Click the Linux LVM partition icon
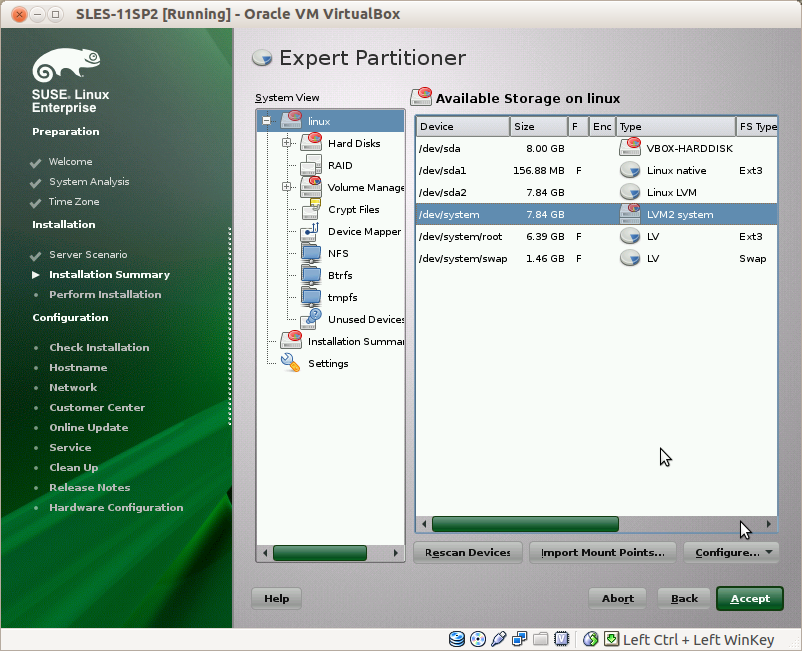 (x=630, y=192)
